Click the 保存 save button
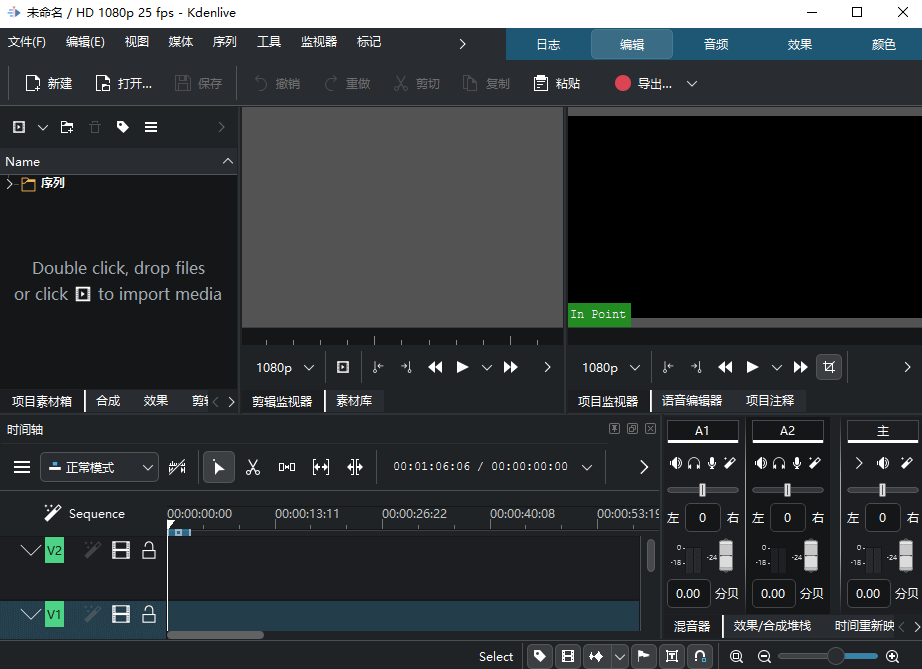 [x=199, y=83]
